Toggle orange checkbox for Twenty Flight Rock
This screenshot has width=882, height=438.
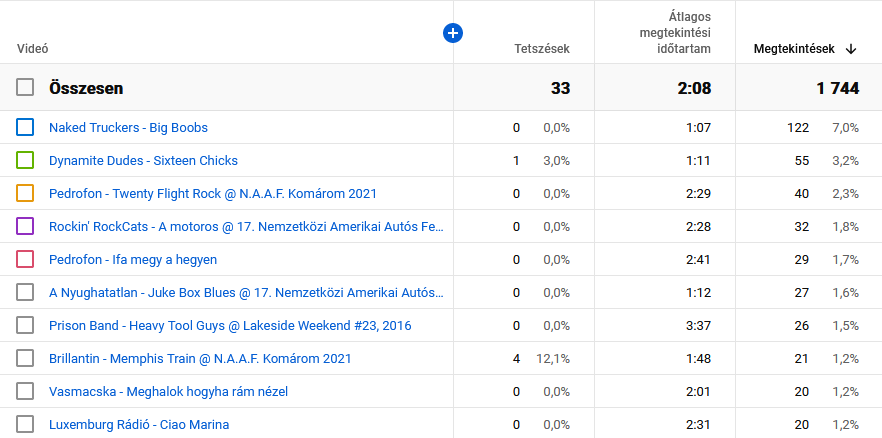pos(25,193)
